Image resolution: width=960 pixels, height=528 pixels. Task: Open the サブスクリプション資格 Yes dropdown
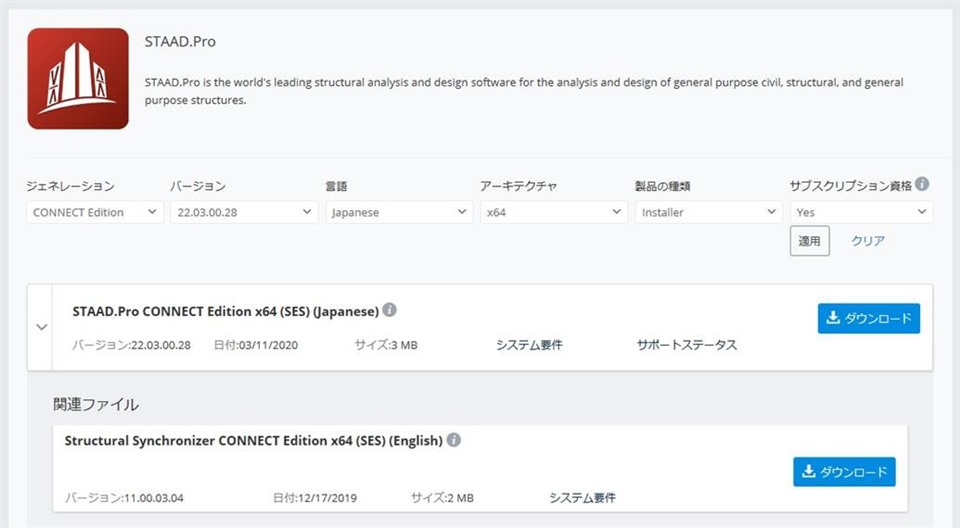coord(861,213)
